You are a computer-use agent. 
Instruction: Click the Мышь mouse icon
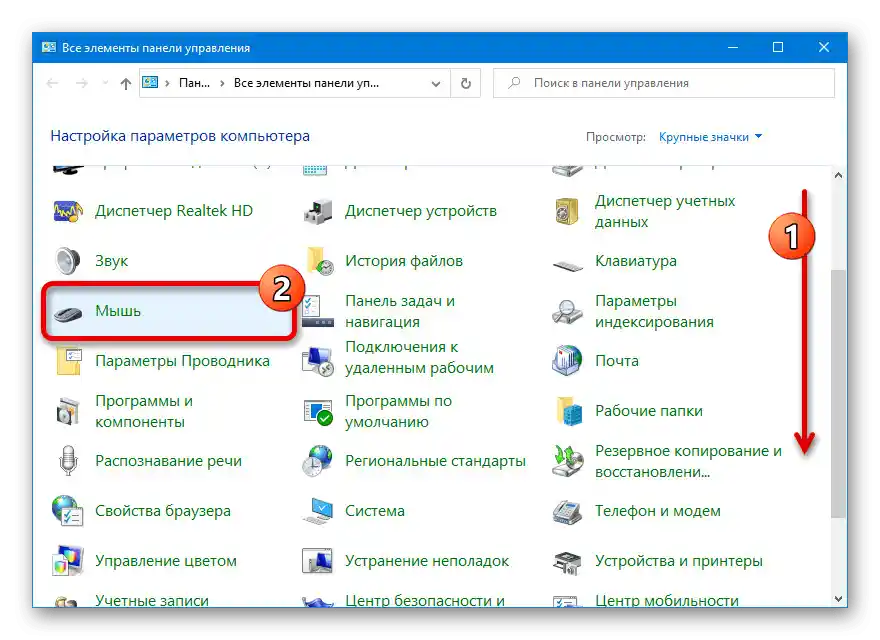(68, 313)
